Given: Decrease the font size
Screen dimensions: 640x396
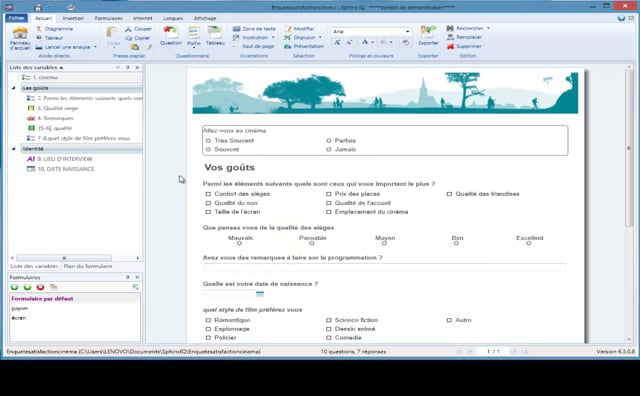Looking at the screenshot, I should click(350, 42).
